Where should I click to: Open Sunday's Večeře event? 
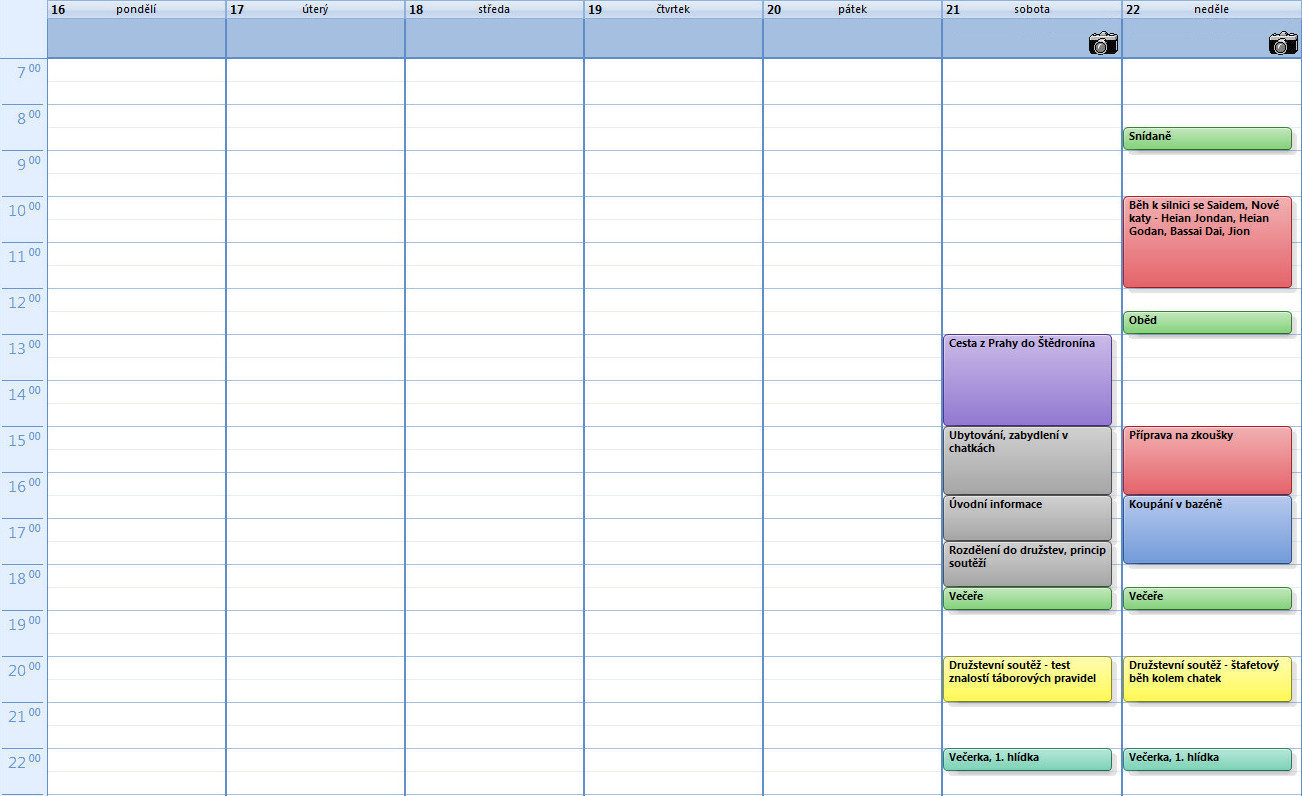click(x=1207, y=598)
